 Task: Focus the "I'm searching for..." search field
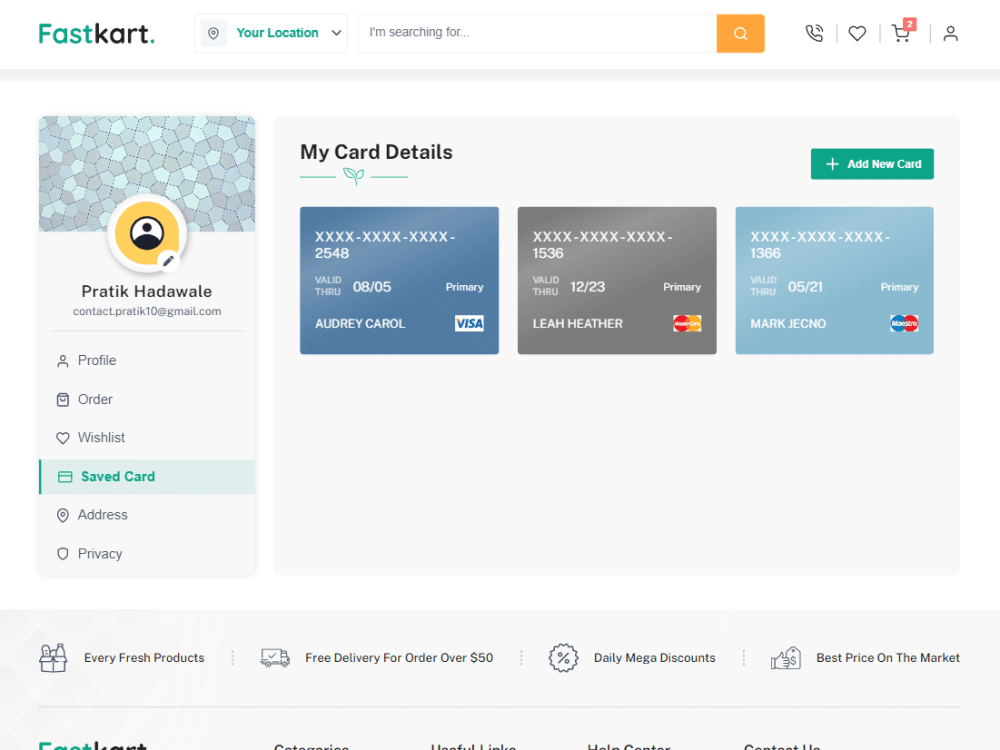point(537,33)
